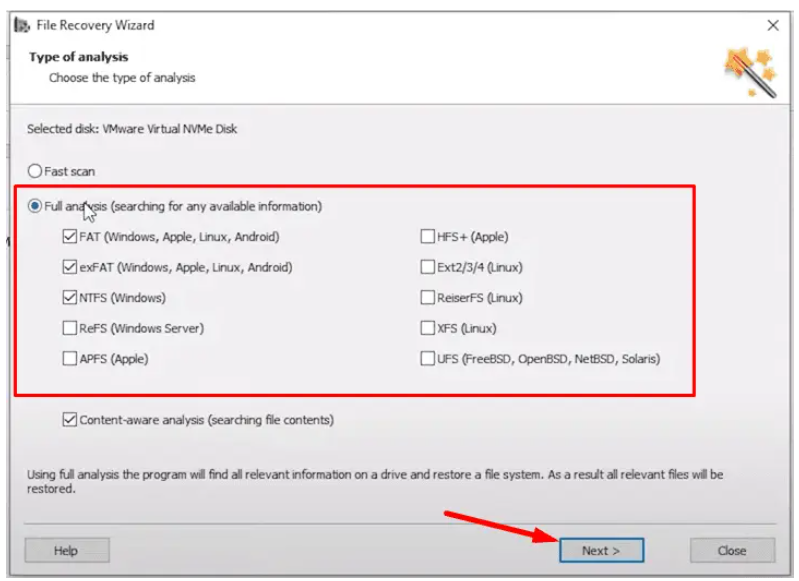Select the Full analysis radio button

coord(35,206)
